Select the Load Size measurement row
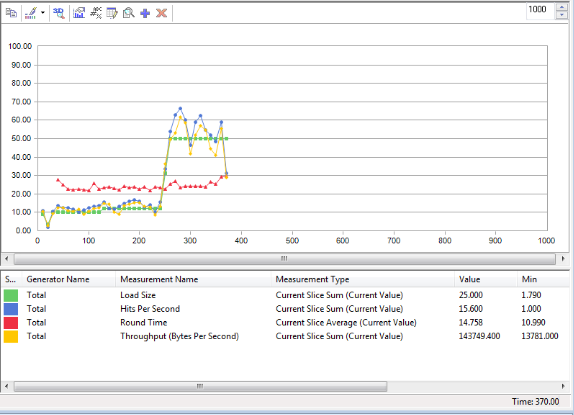Image resolution: width=574 pixels, height=415 pixels. click(286, 295)
